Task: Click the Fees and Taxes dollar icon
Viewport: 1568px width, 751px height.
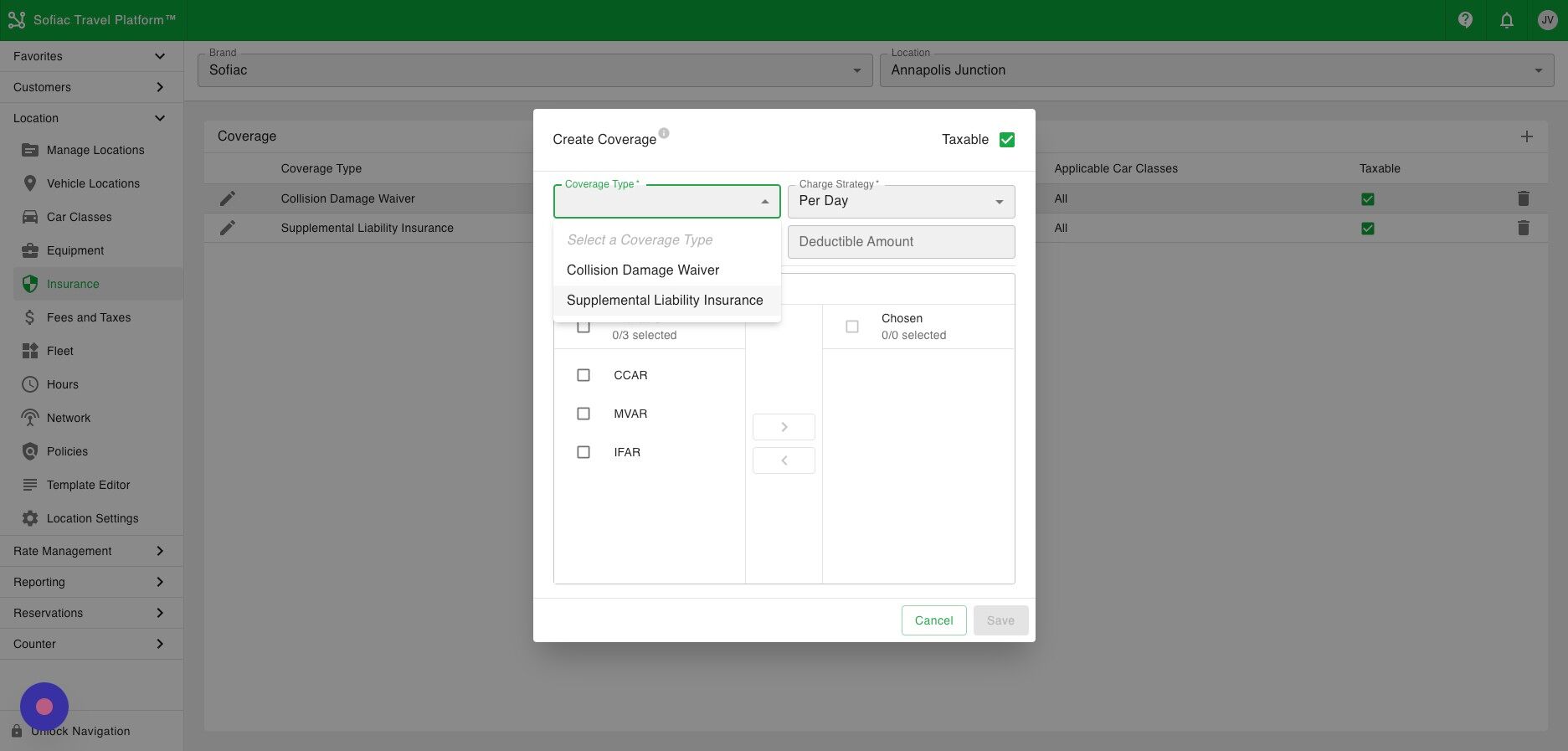Action: pos(30,317)
